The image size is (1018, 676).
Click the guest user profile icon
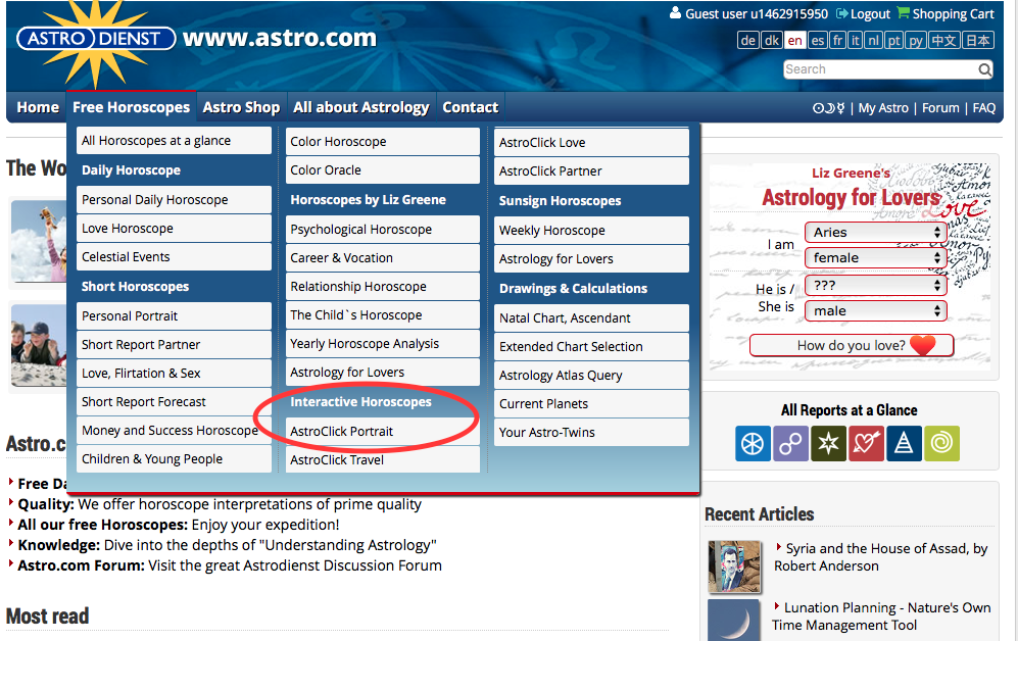click(x=675, y=13)
